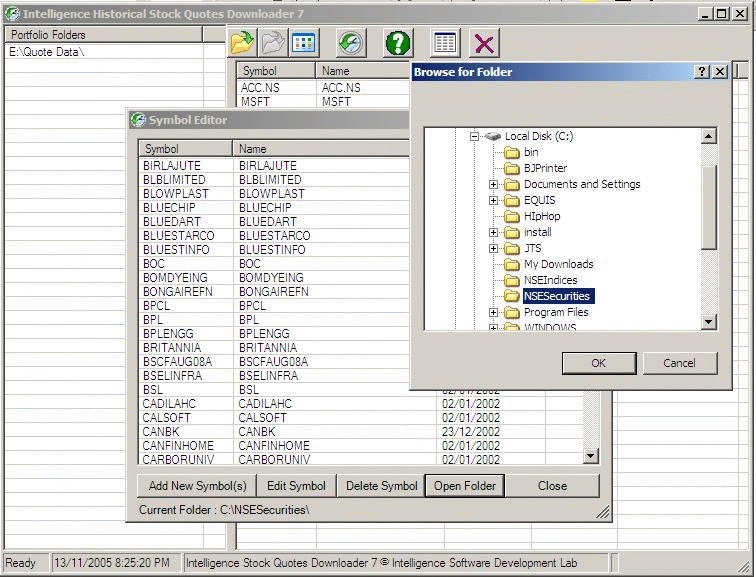Select the NSEIndices folder in tree

(x=550, y=280)
